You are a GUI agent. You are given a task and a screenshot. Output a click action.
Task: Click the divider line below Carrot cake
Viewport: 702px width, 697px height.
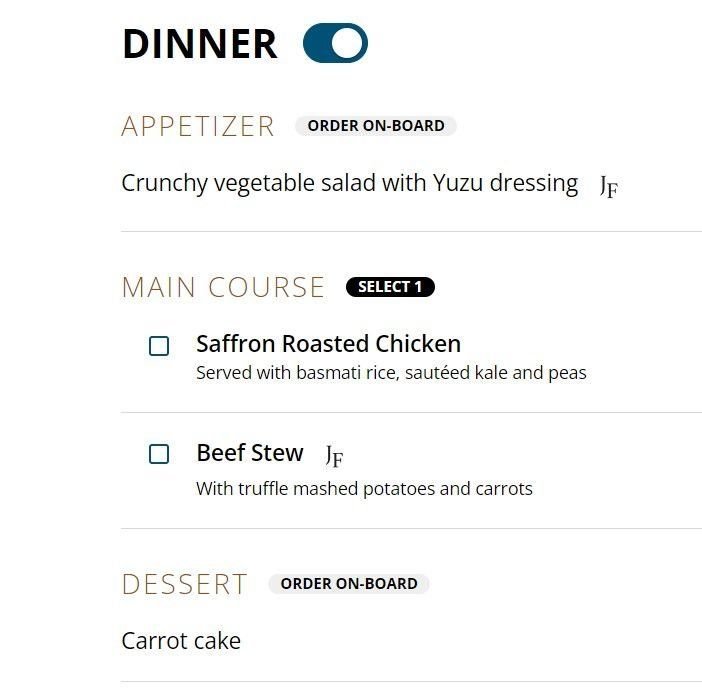pyautogui.click(x=411, y=682)
